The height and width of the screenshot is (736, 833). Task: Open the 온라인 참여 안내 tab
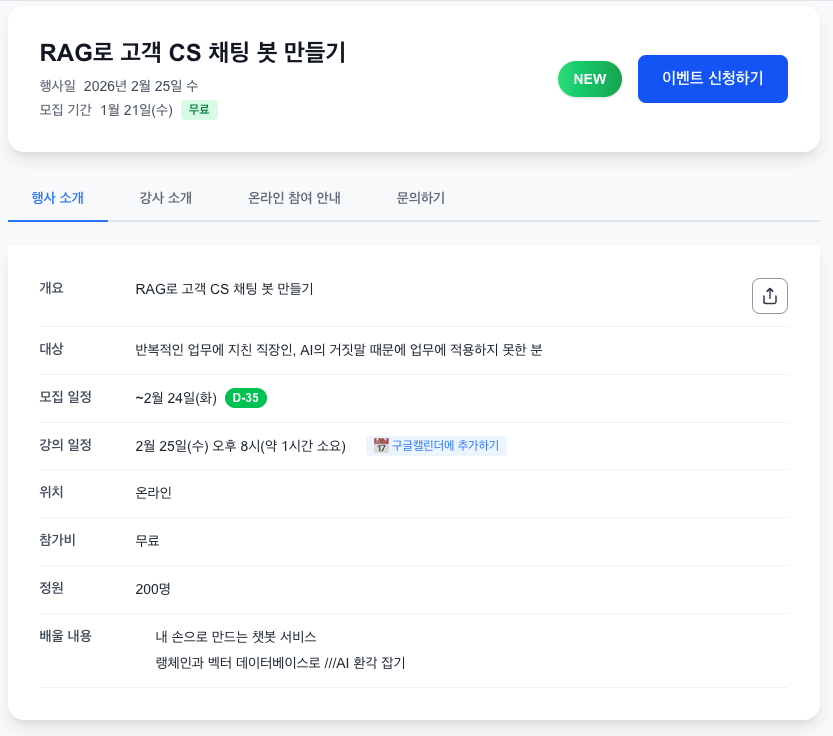pyautogui.click(x=294, y=198)
